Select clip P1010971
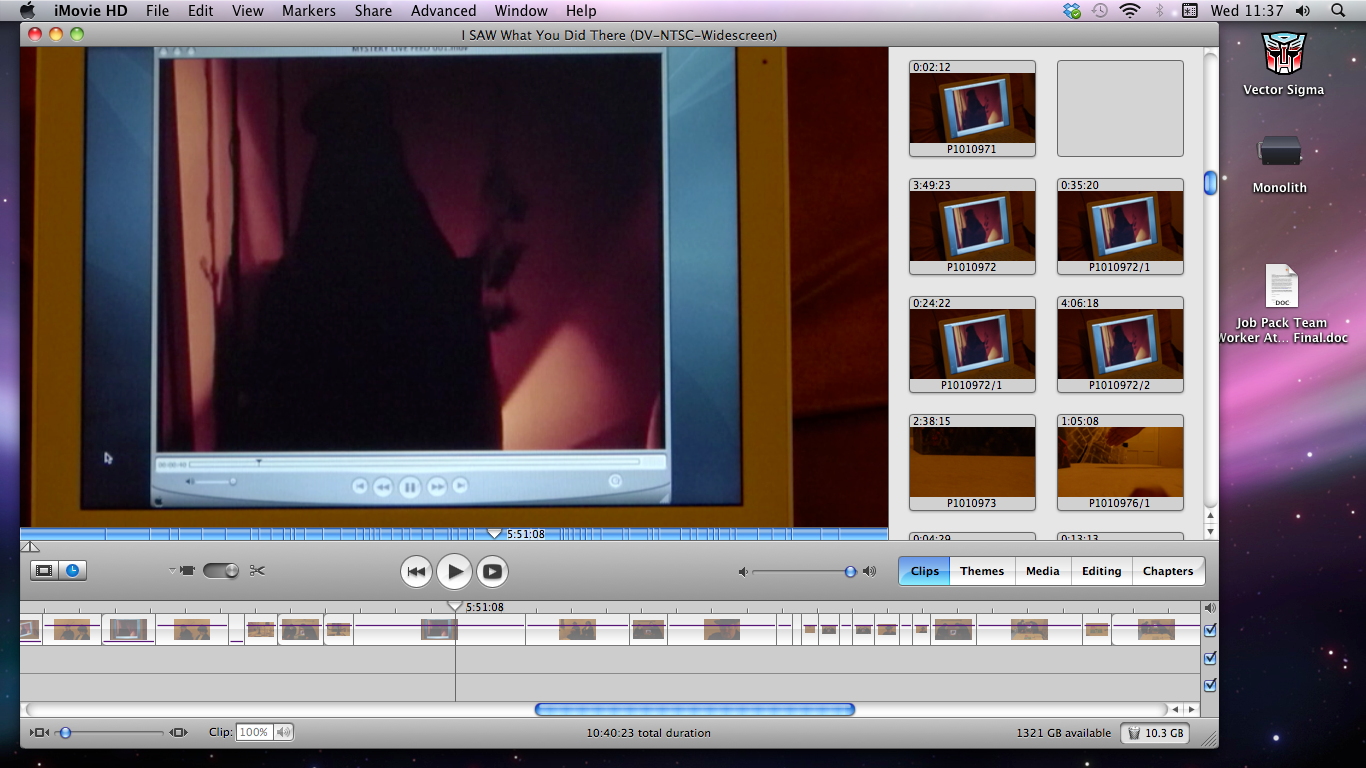 click(972, 108)
